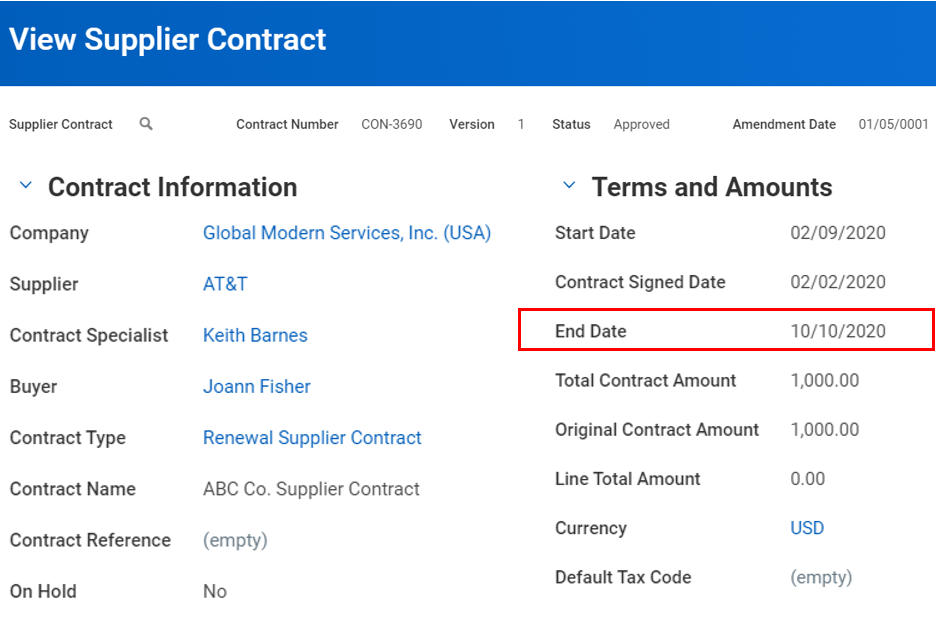Click contract number CON-3690
Screen dimensions: 937x622
pyautogui.click(x=391, y=125)
